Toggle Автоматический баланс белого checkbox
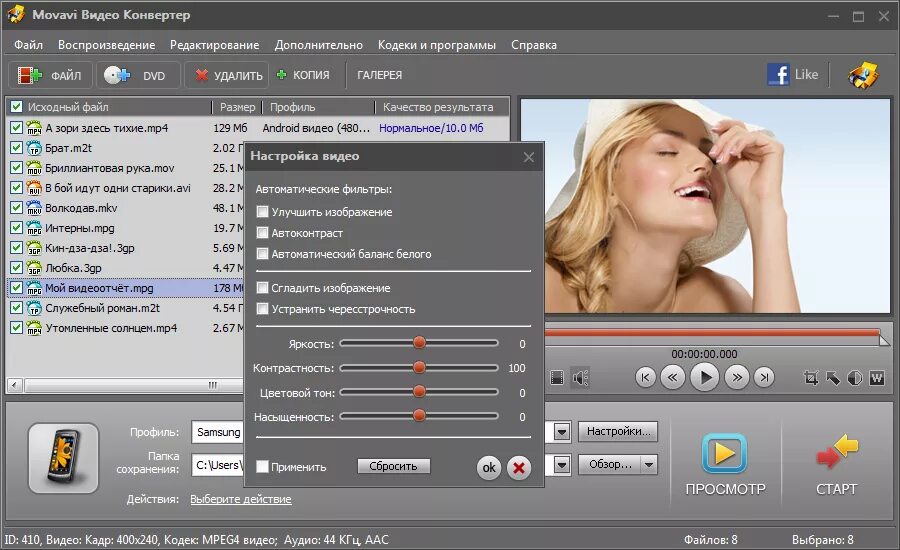Image resolution: width=900 pixels, height=550 pixels. [262, 253]
